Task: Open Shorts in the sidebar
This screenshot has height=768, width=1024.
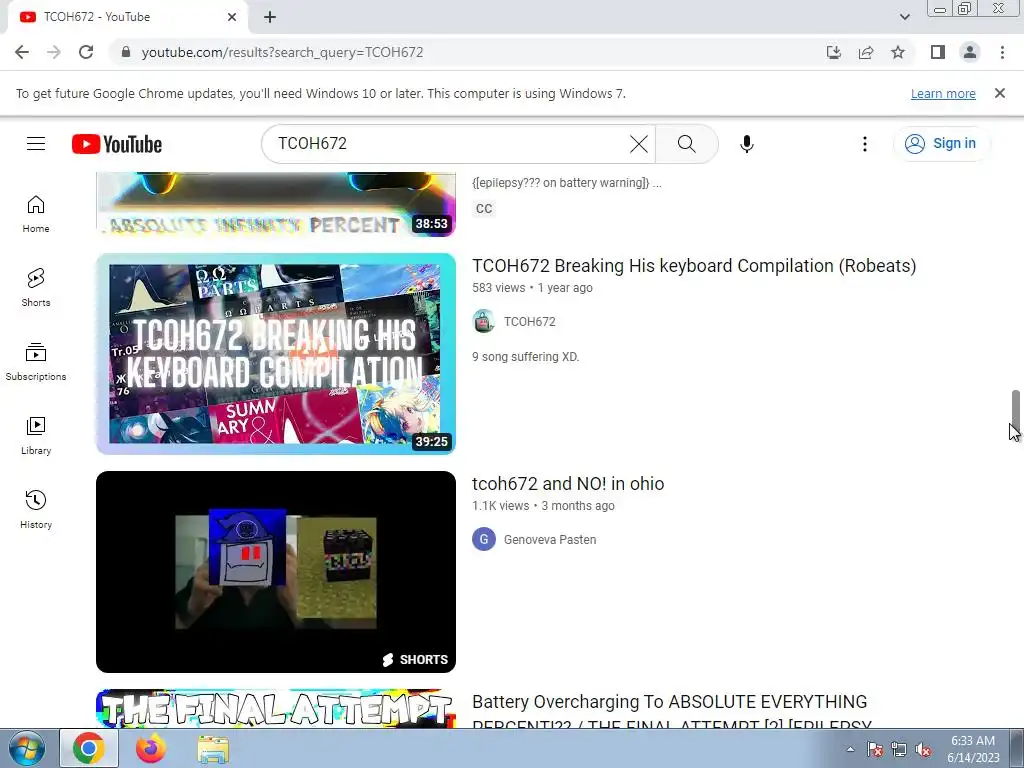Action: click(36, 287)
